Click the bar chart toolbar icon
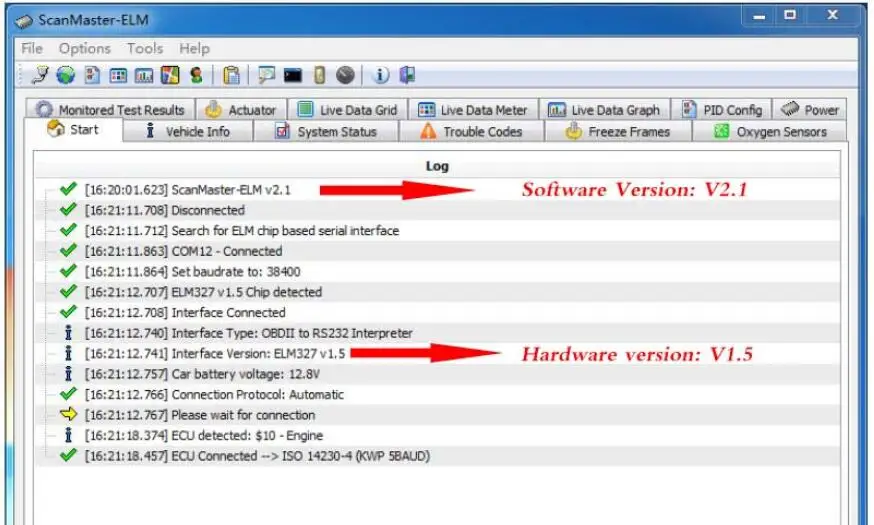The image size is (874, 525). (x=144, y=75)
